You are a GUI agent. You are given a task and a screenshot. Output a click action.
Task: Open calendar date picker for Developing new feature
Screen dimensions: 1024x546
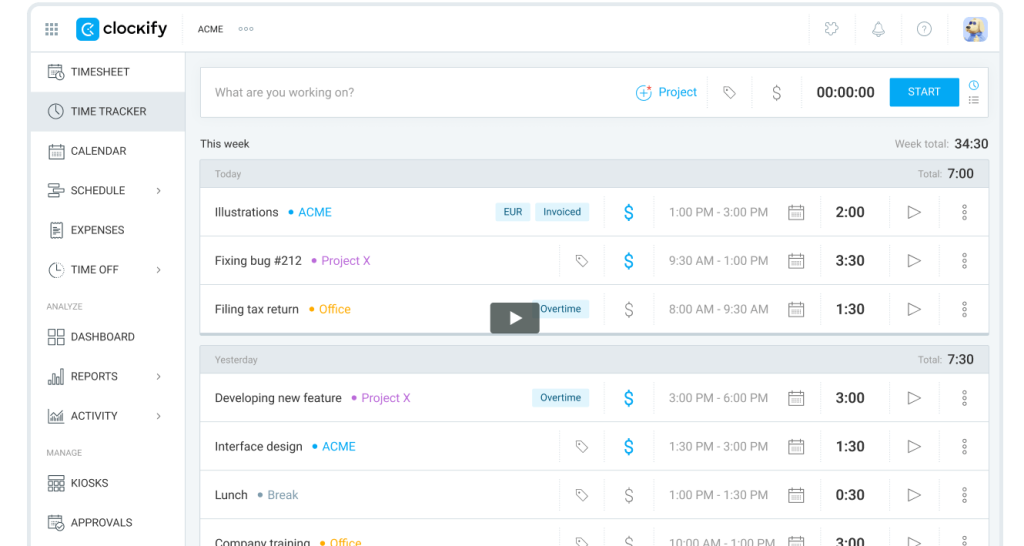coord(795,398)
